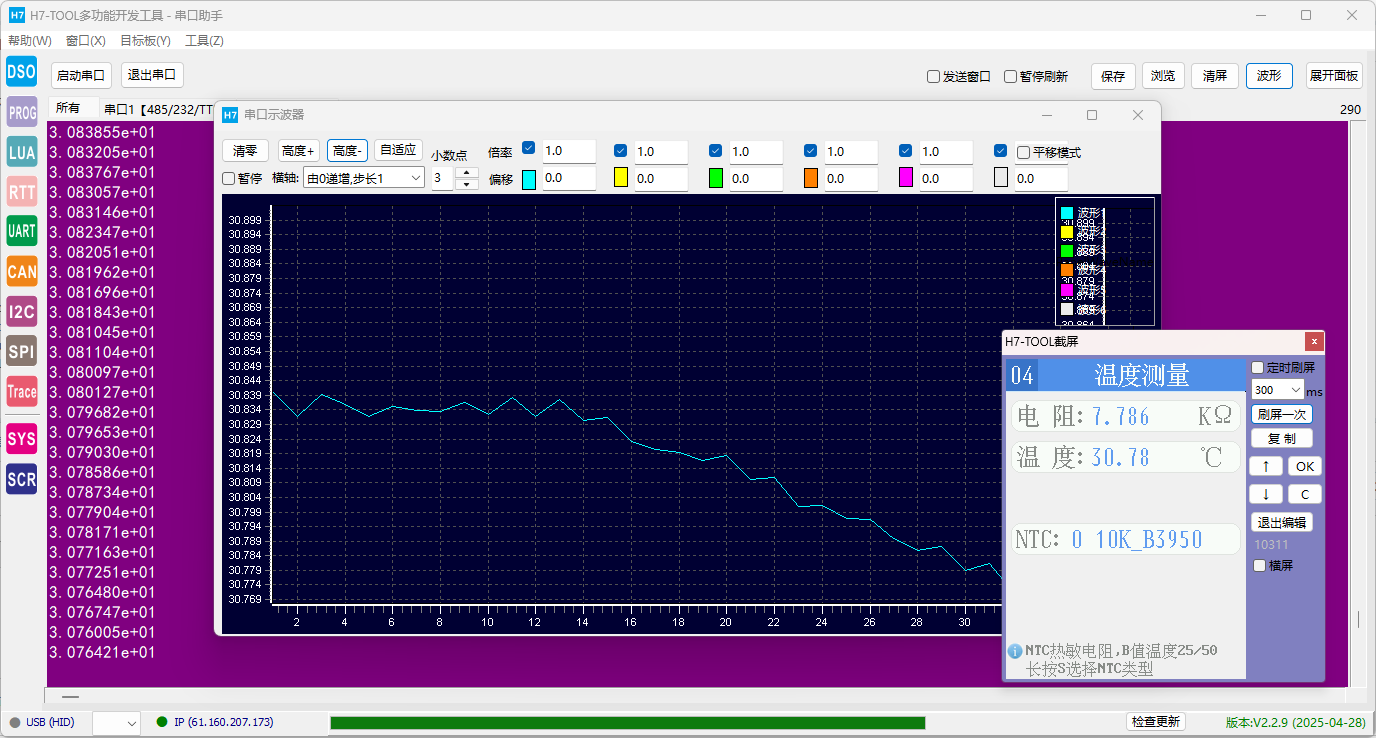The height and width of the screenshot is (738, 1376).
Task: Uncheck the magenta waveform channel checkbox
Action: click(905, 150)
